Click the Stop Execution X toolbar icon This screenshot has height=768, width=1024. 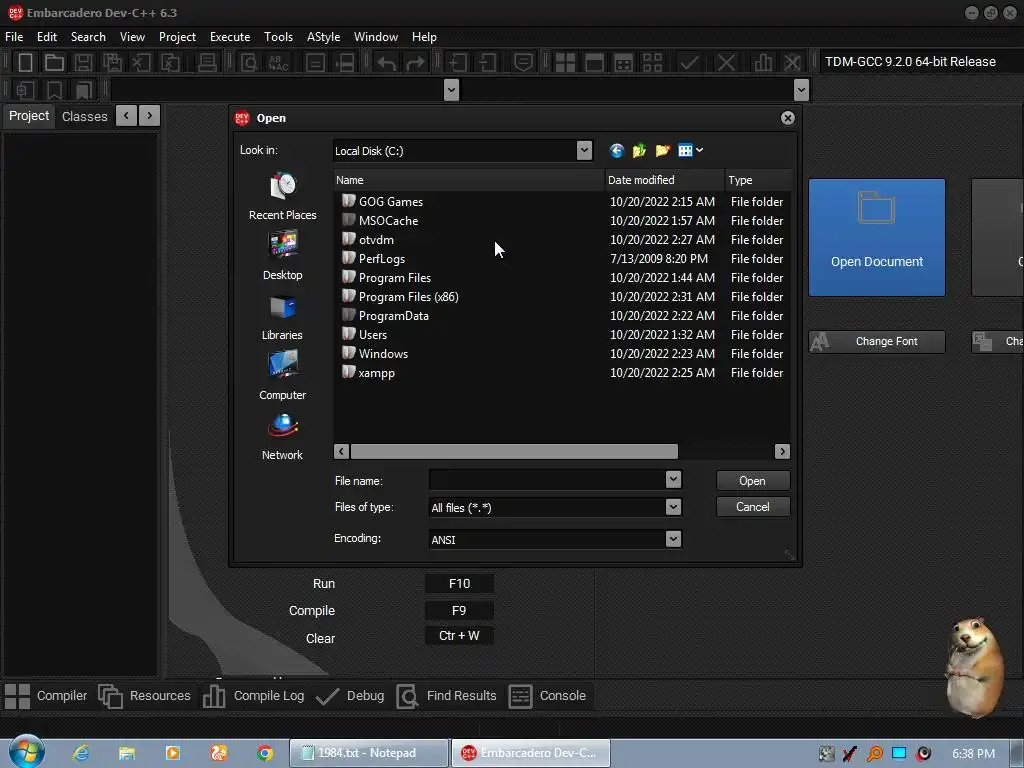(x=726, y=63)
